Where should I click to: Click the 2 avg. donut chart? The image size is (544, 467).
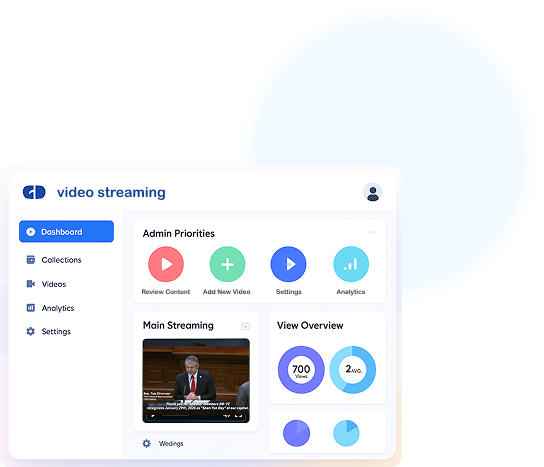(352, 370)
